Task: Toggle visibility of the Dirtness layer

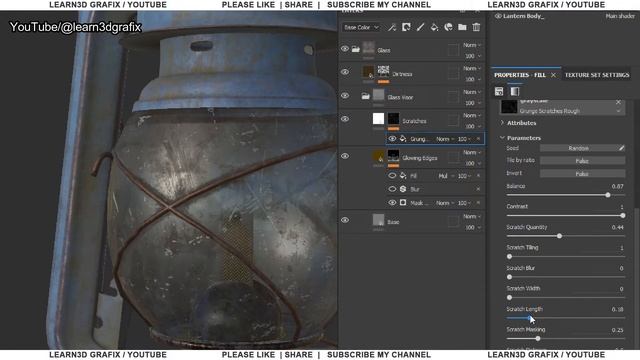Action: pyautogui.click(x=345, y=72)
